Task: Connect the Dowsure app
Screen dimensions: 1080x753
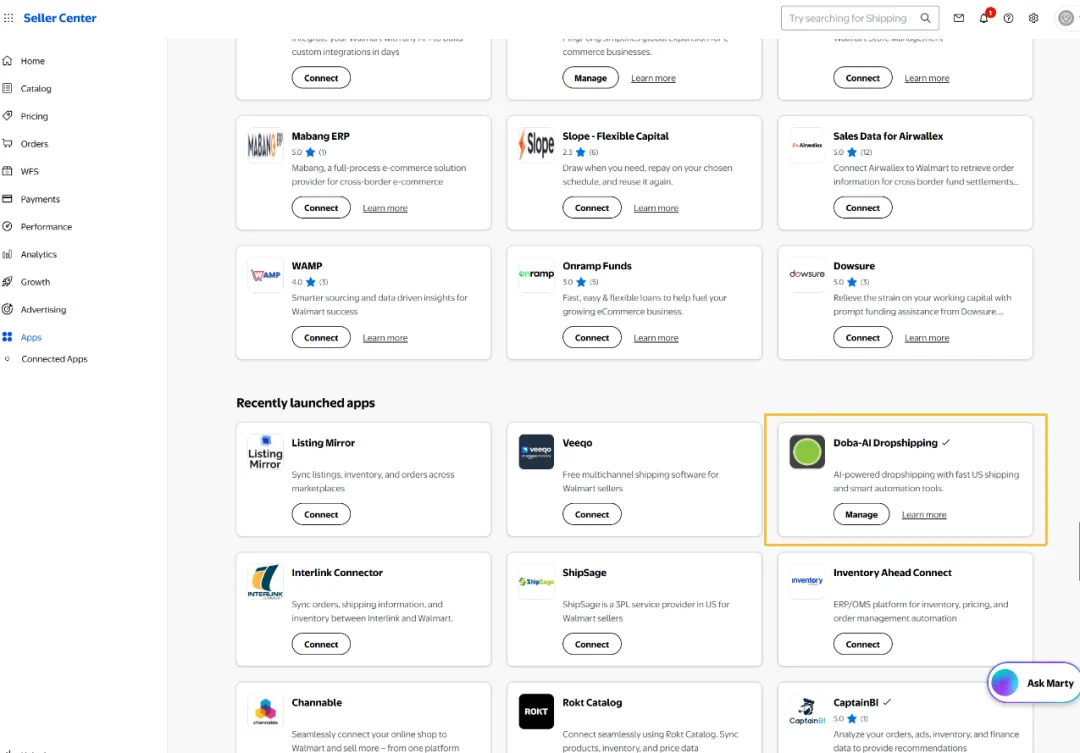Action: pos(862,338)
